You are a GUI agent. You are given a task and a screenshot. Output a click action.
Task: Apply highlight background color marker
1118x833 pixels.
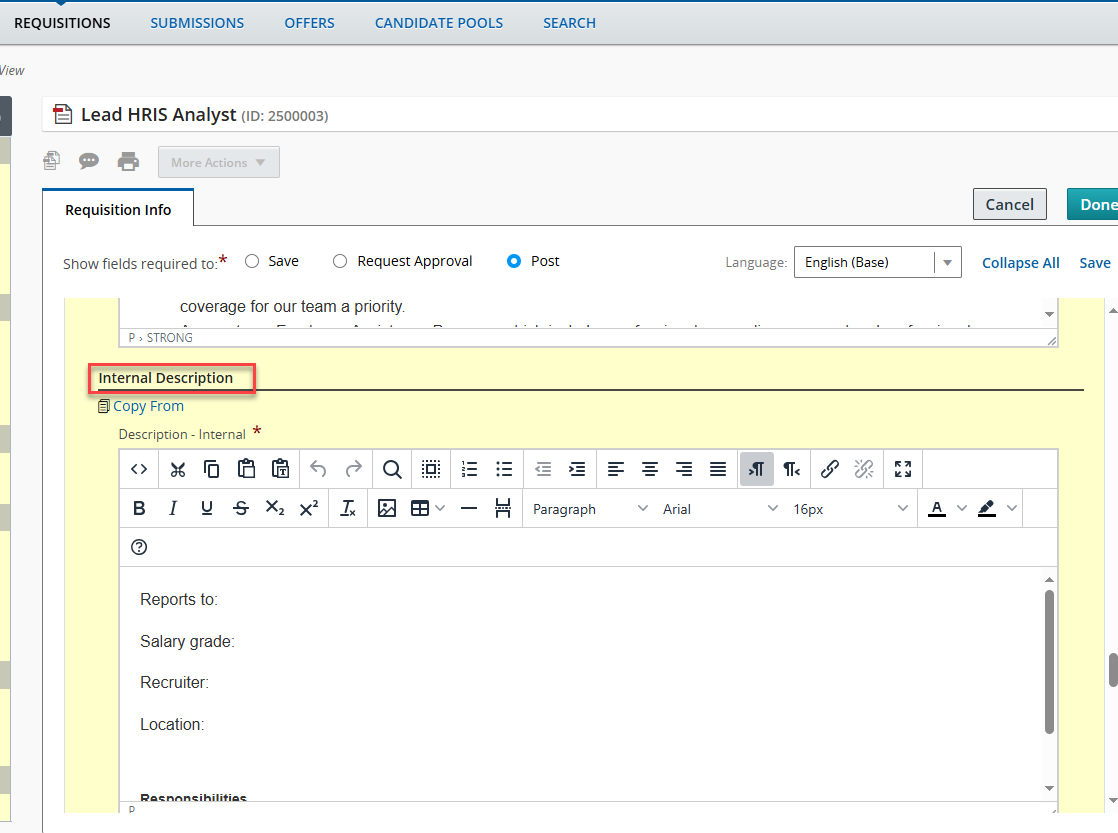pyautogui.click(x=987, y=509)
